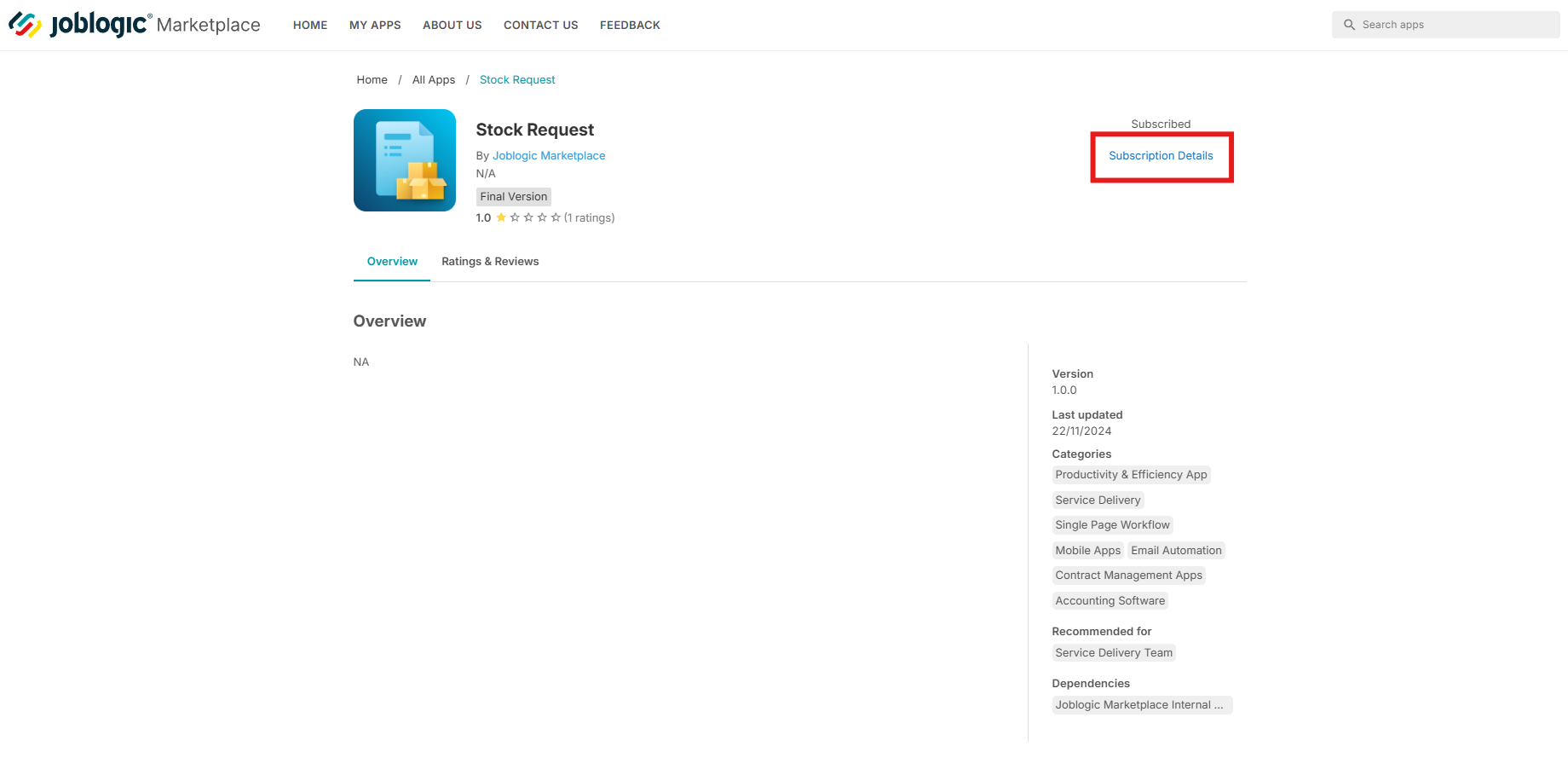Click Home in the breadcrumb
This screenshot has height=758, width=1568.
point(372,79)
